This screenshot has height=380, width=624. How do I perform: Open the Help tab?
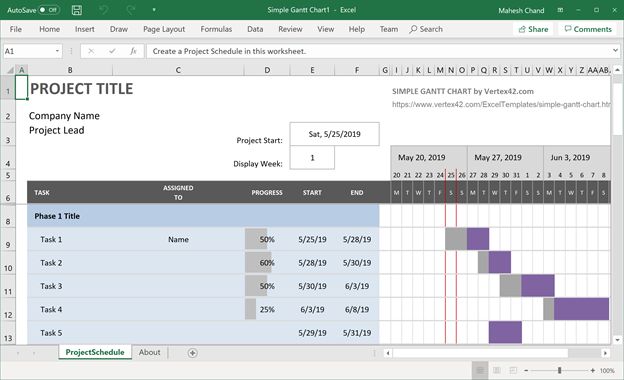pos(357,29)
